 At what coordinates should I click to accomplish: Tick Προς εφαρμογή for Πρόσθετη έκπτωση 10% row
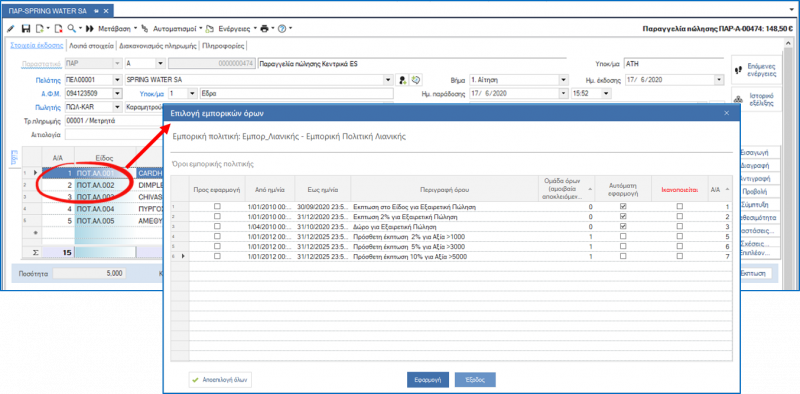click(217, 256)
